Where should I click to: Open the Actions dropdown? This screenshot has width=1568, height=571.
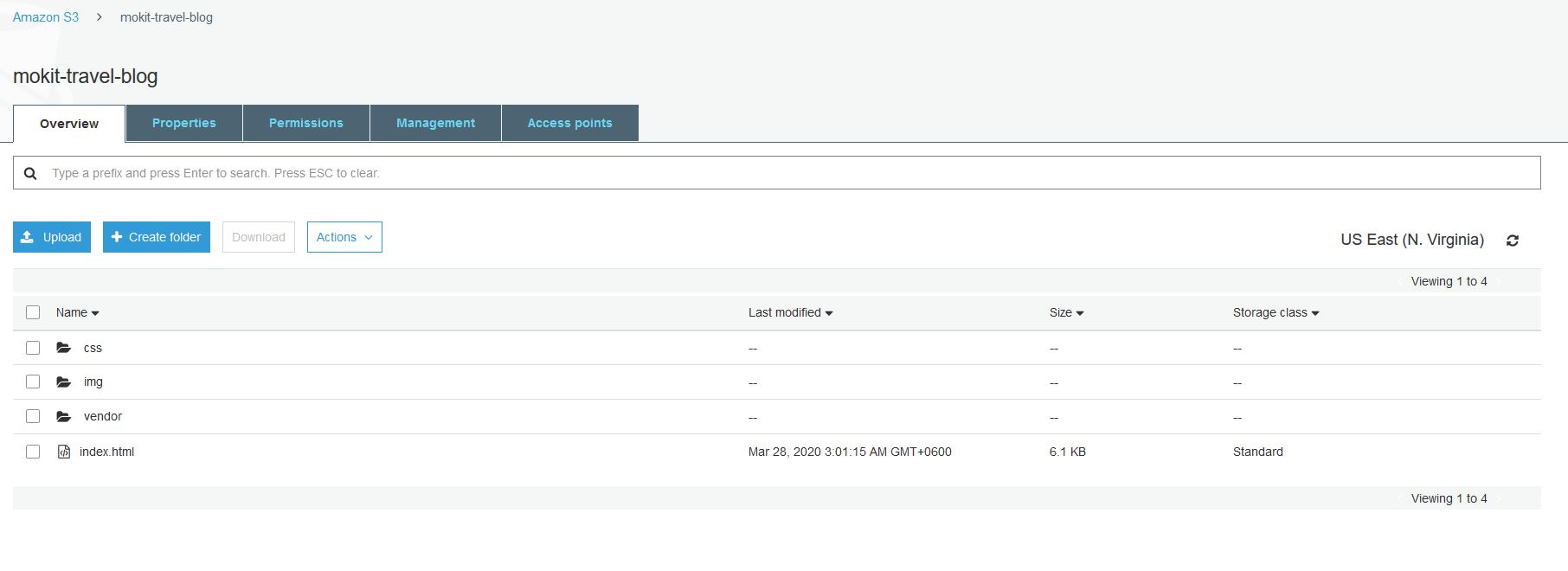coord(344,237)
